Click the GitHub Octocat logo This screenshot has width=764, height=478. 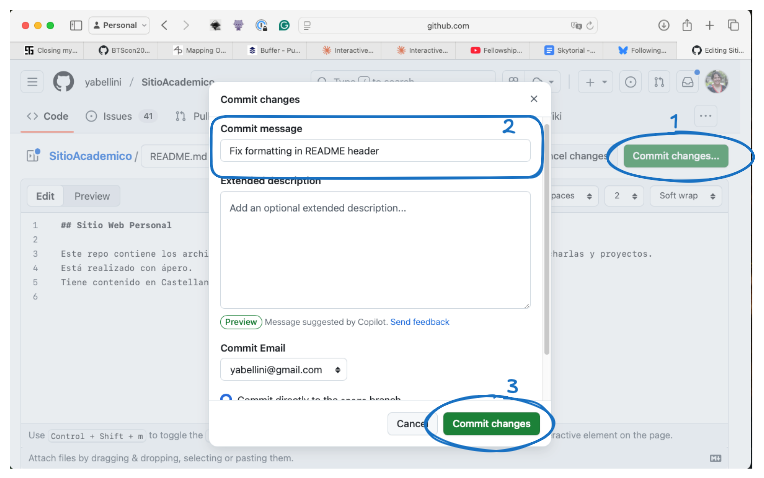point(63,82)
